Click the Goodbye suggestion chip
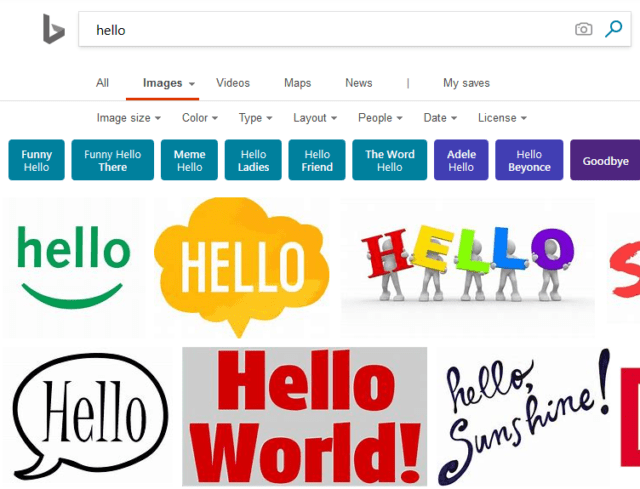This screenshot has height=489, width=640. 605,160
